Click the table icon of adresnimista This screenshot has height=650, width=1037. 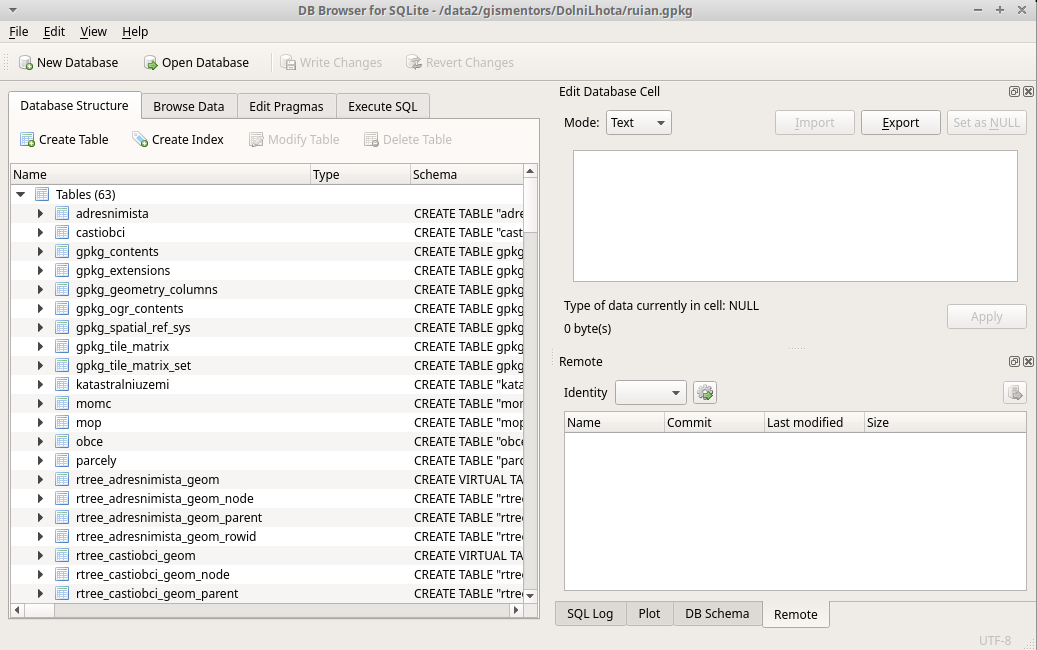coord(62,214)
